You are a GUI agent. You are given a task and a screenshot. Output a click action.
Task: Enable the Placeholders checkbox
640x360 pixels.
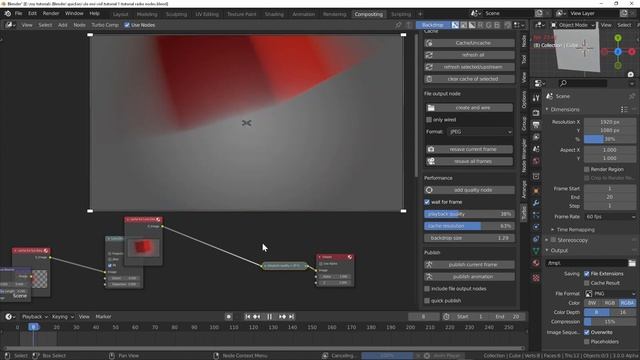pos(587,342)
